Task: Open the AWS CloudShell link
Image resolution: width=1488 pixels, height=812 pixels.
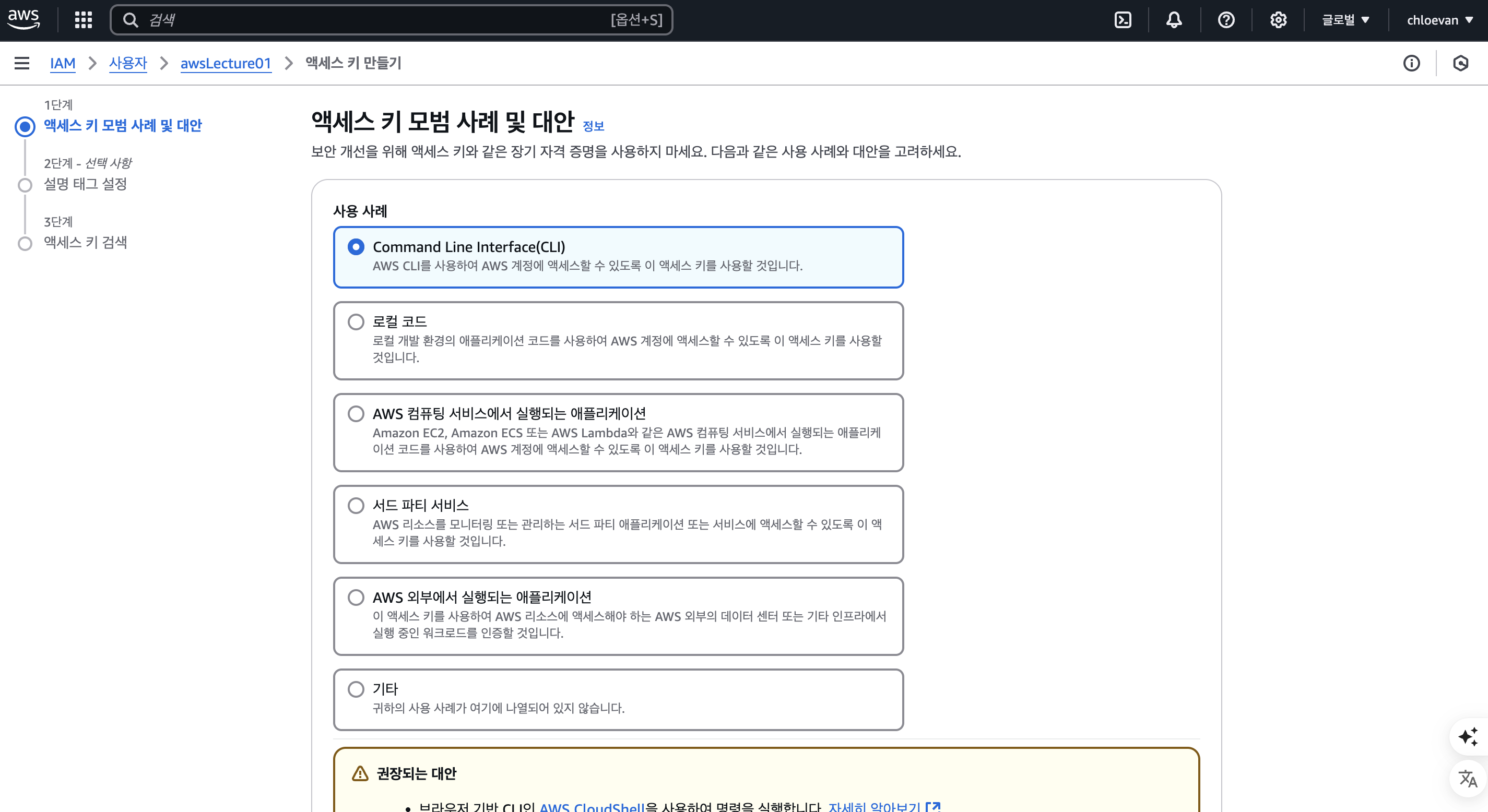Action: (592, 806)
